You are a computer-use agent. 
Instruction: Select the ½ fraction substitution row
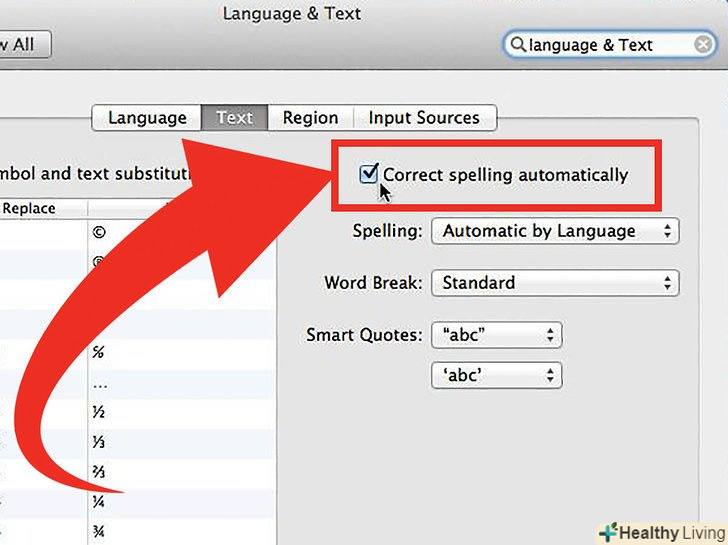click(x=99, y=412)
